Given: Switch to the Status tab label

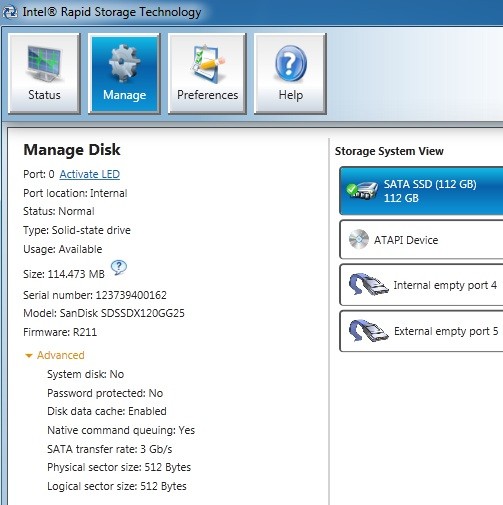Looking at the screenshot, I should tap(44, 95).
